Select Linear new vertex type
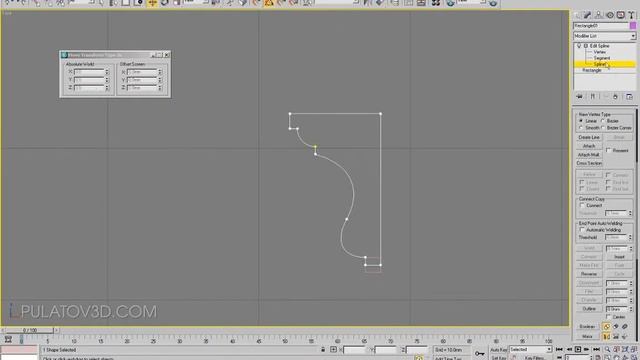The width and height of the screenshot is (640, 360). (x=581, y=121)
